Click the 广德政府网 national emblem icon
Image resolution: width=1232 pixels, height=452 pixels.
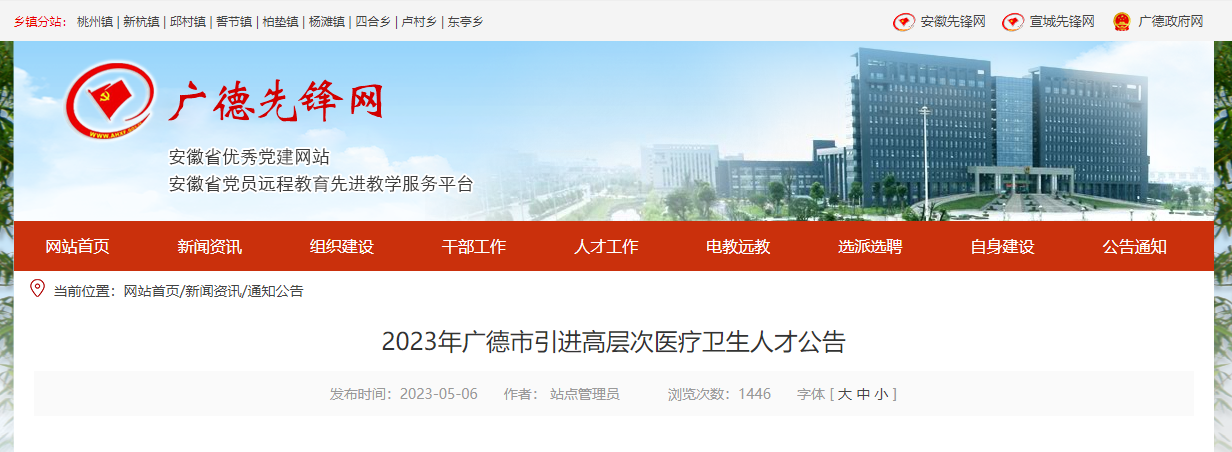coord(1122,21)
